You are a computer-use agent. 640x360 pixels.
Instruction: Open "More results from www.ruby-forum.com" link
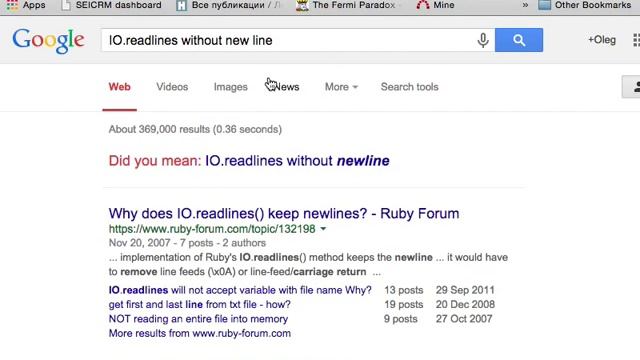coord(200,333)
